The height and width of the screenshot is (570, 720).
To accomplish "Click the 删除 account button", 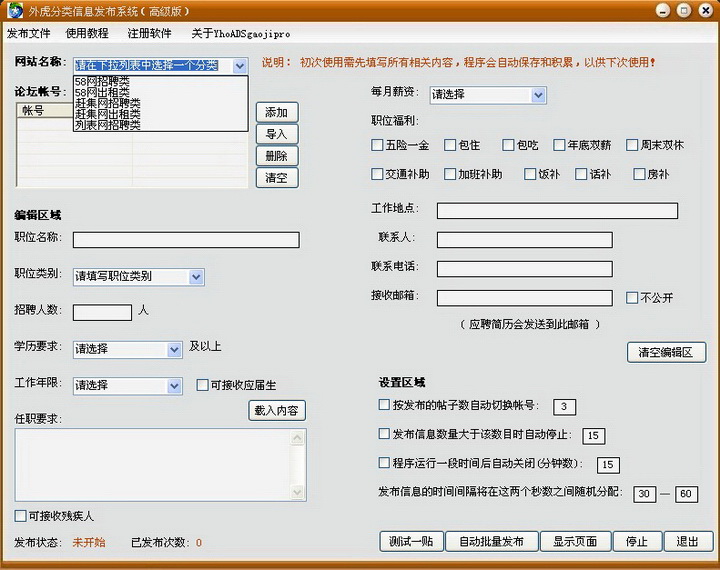I will pyautogui.click(x=277, y=156).
